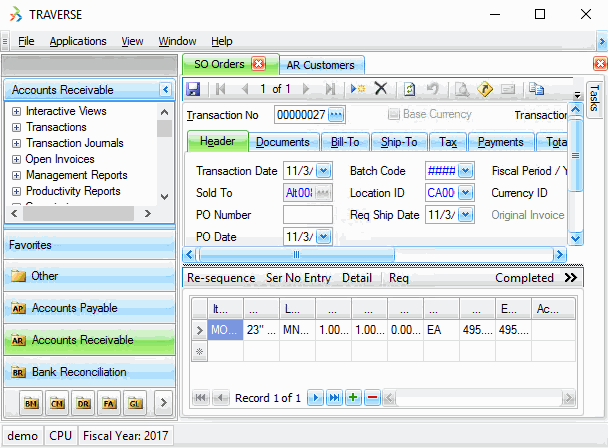
Task: Create a new record with star icon
Action: (x=358, y=89)
